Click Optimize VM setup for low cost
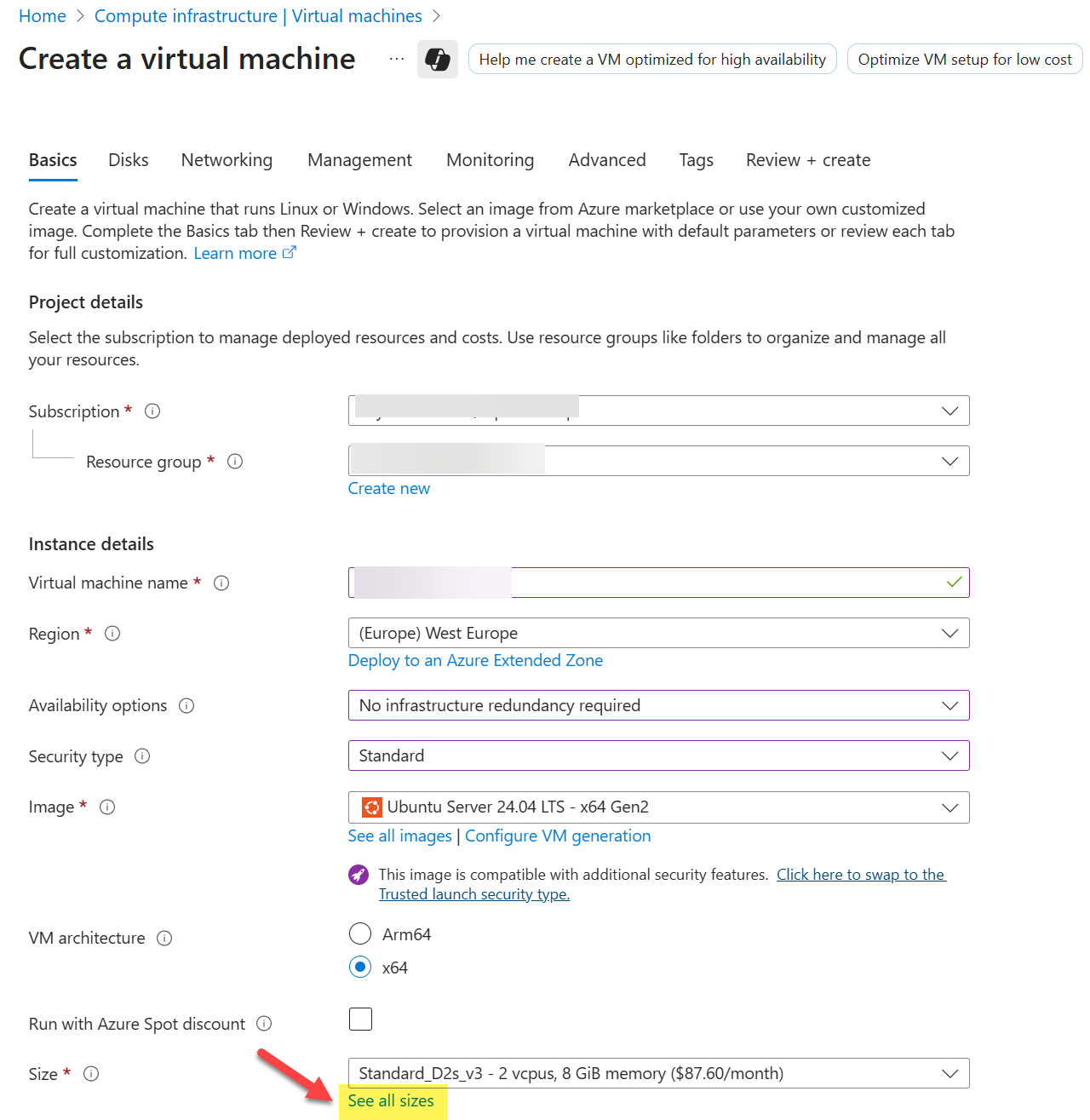The image size is (1090, 1120). coord(965,60)
